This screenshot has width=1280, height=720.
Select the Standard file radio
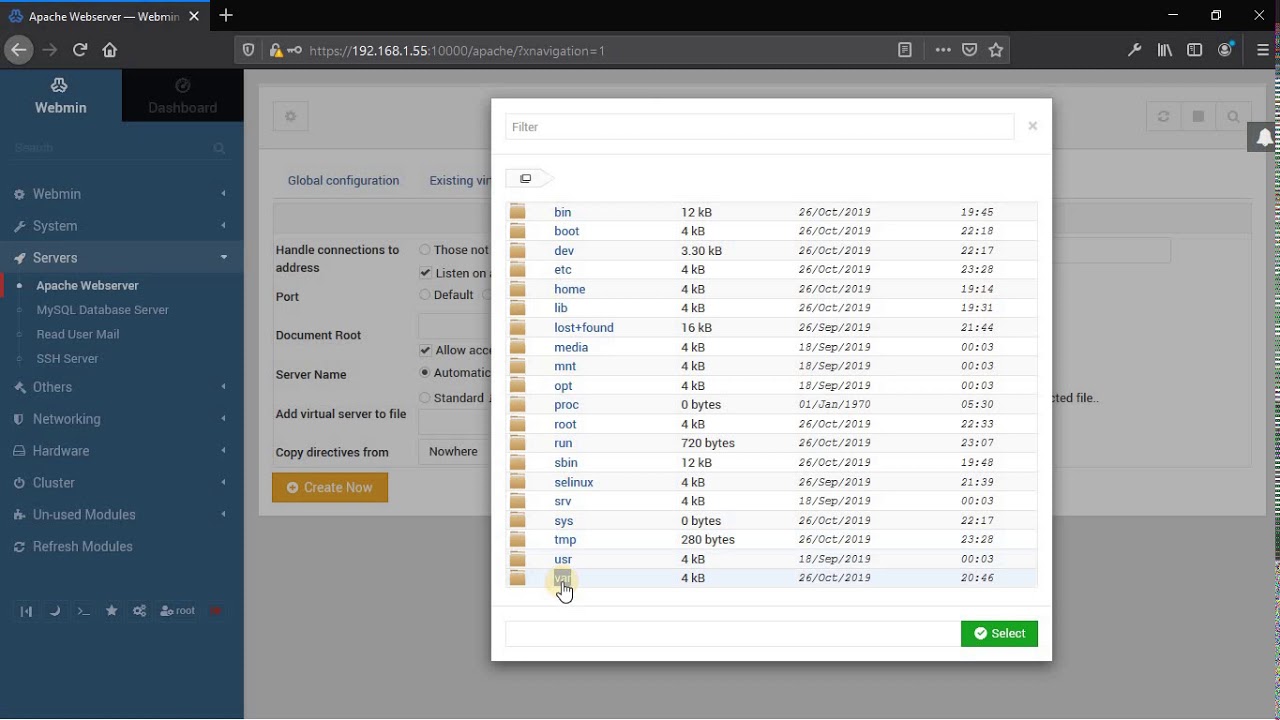pos(425,397)
